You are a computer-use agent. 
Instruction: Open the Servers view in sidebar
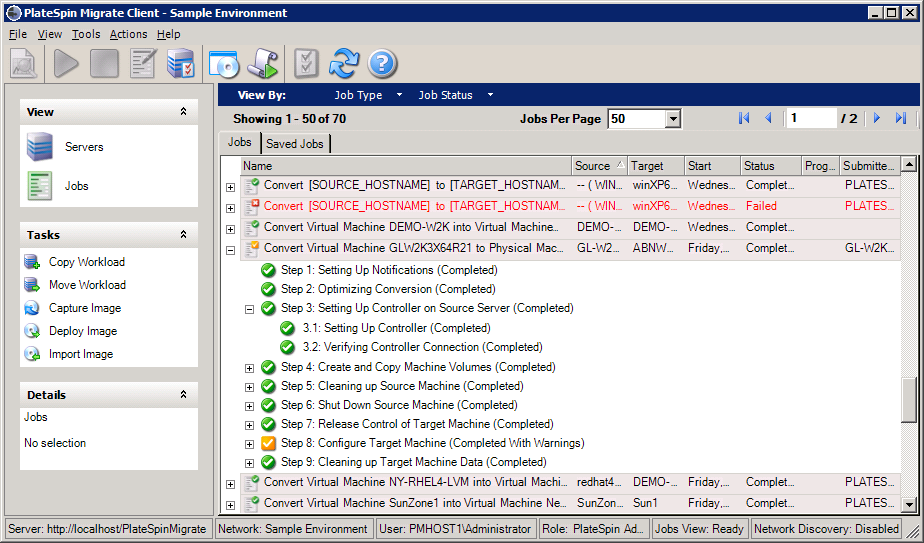pyautogui.click(x=83, y=147)
